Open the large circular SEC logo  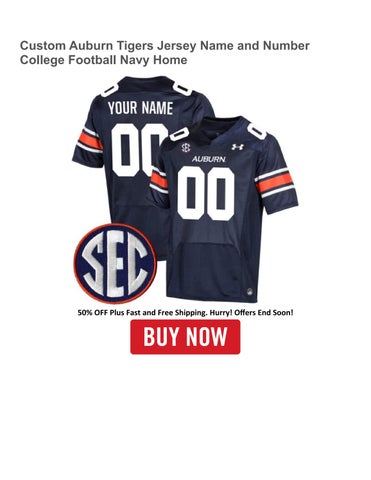tap(115, 263)
